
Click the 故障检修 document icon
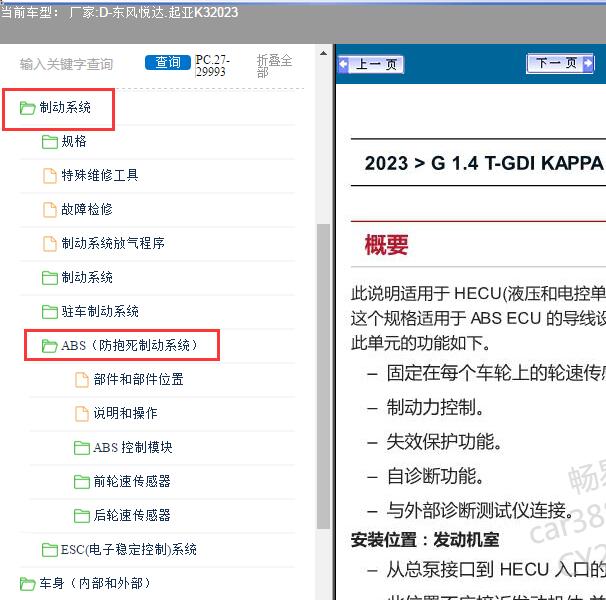(x=49, y=210)
